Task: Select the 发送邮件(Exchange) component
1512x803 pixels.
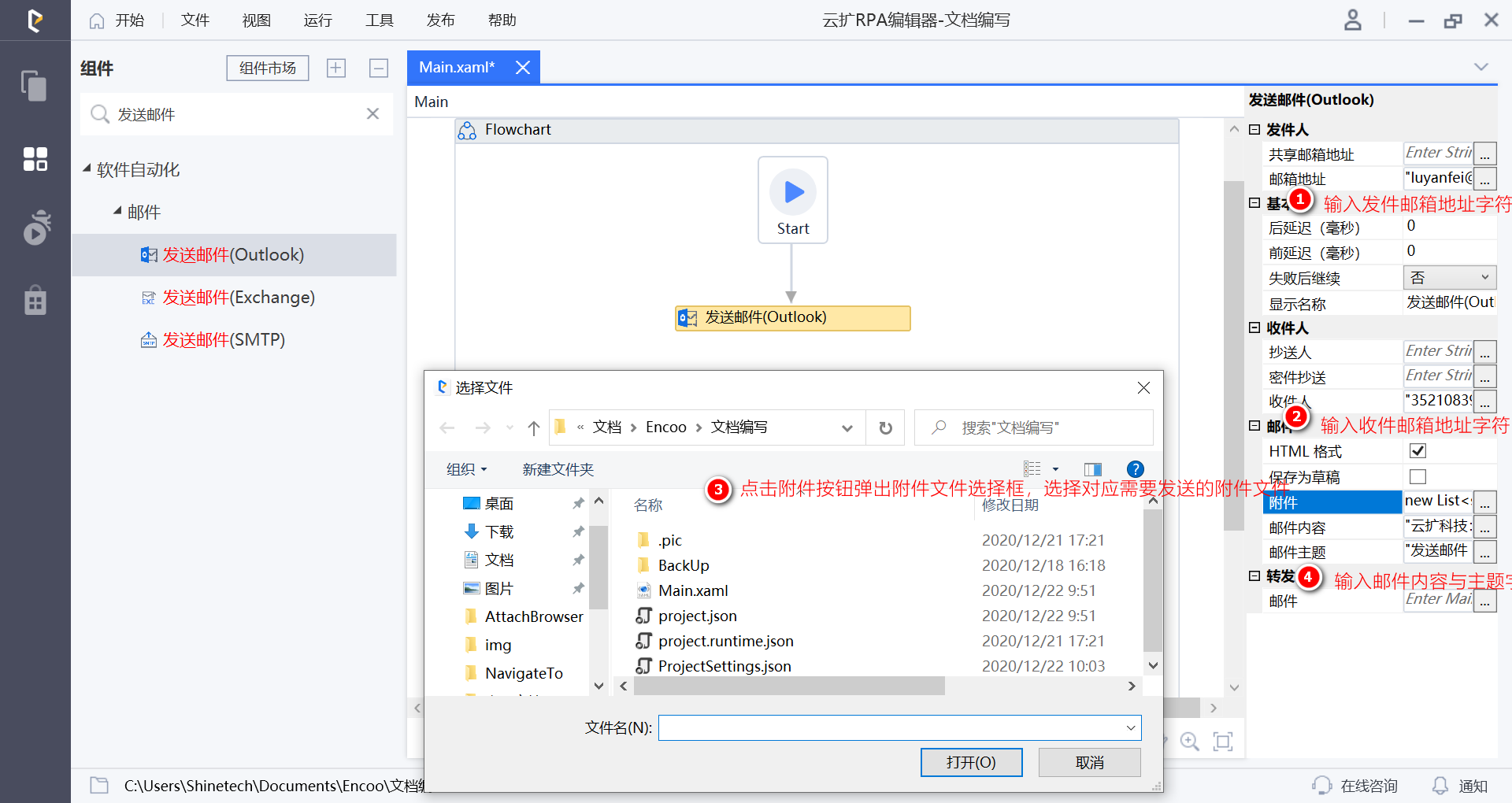Action: point(239,298)
